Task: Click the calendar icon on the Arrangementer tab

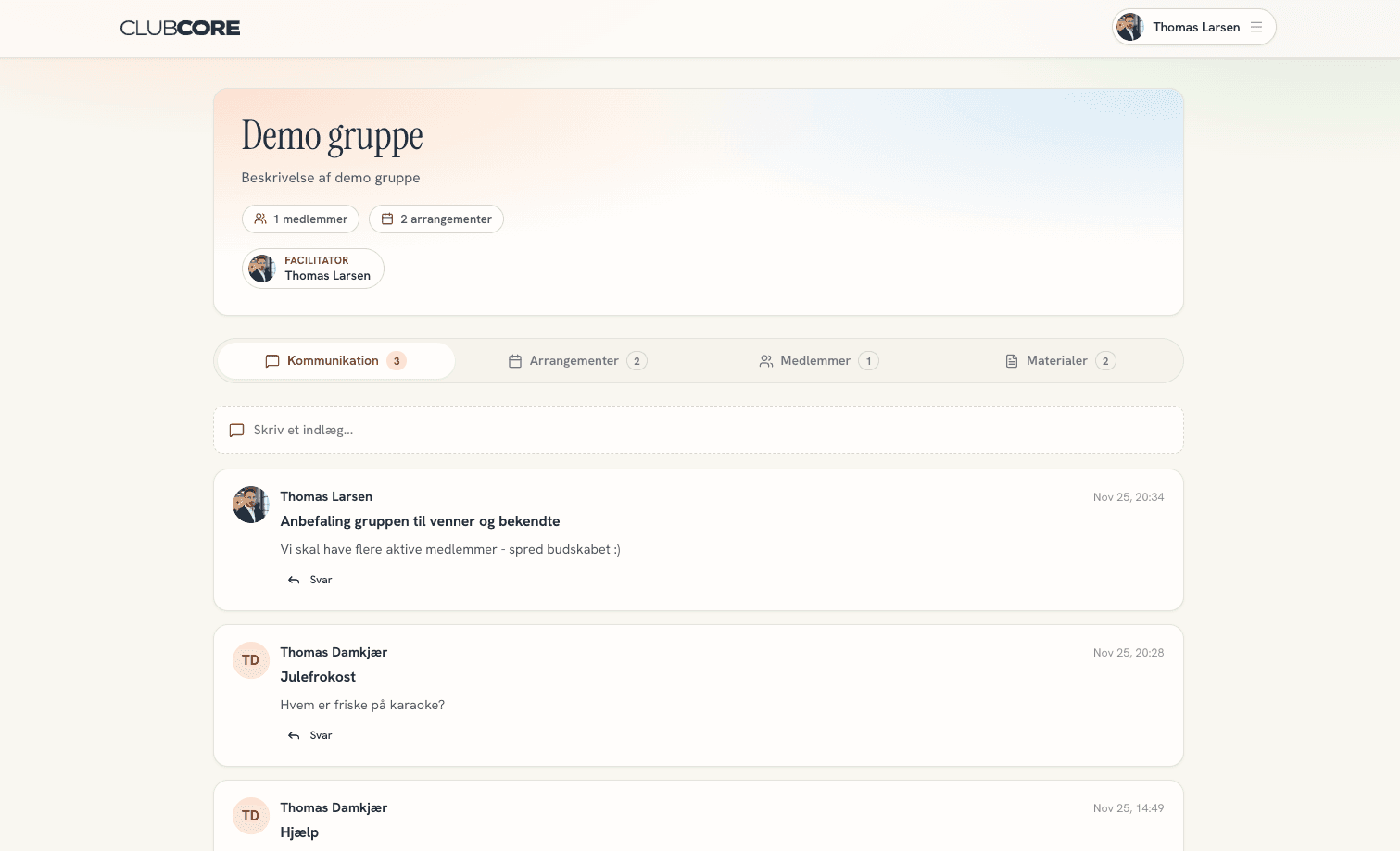Action: tap(515, 361)
